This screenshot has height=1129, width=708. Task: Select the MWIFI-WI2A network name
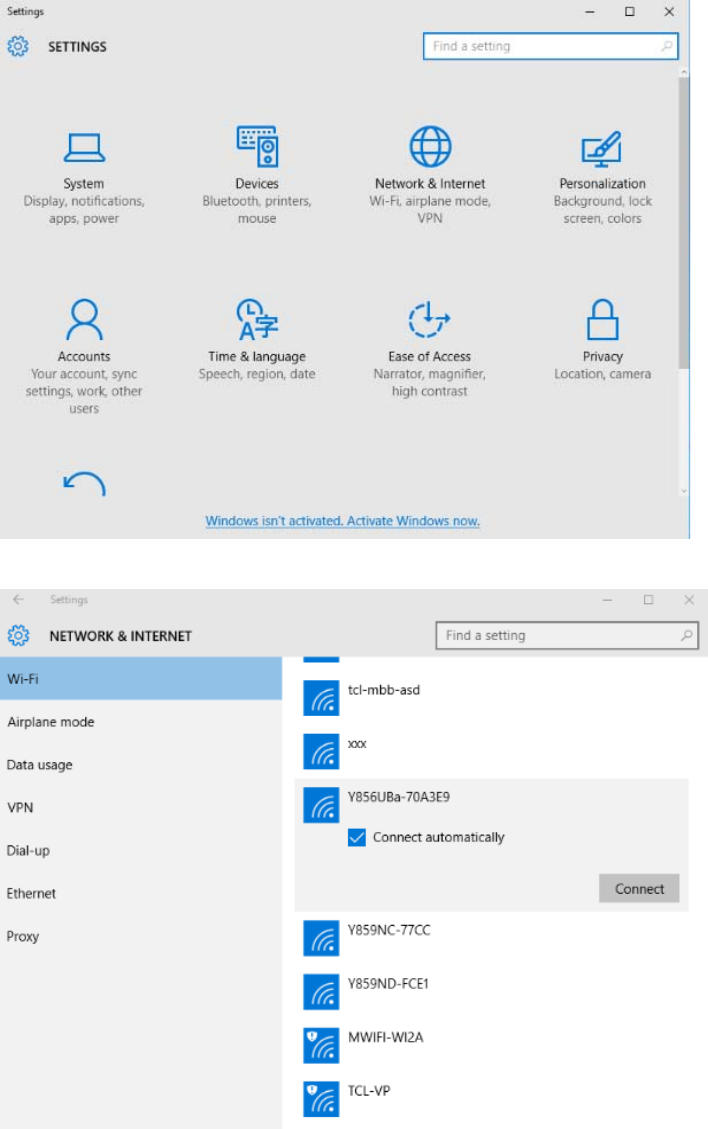385,1037
